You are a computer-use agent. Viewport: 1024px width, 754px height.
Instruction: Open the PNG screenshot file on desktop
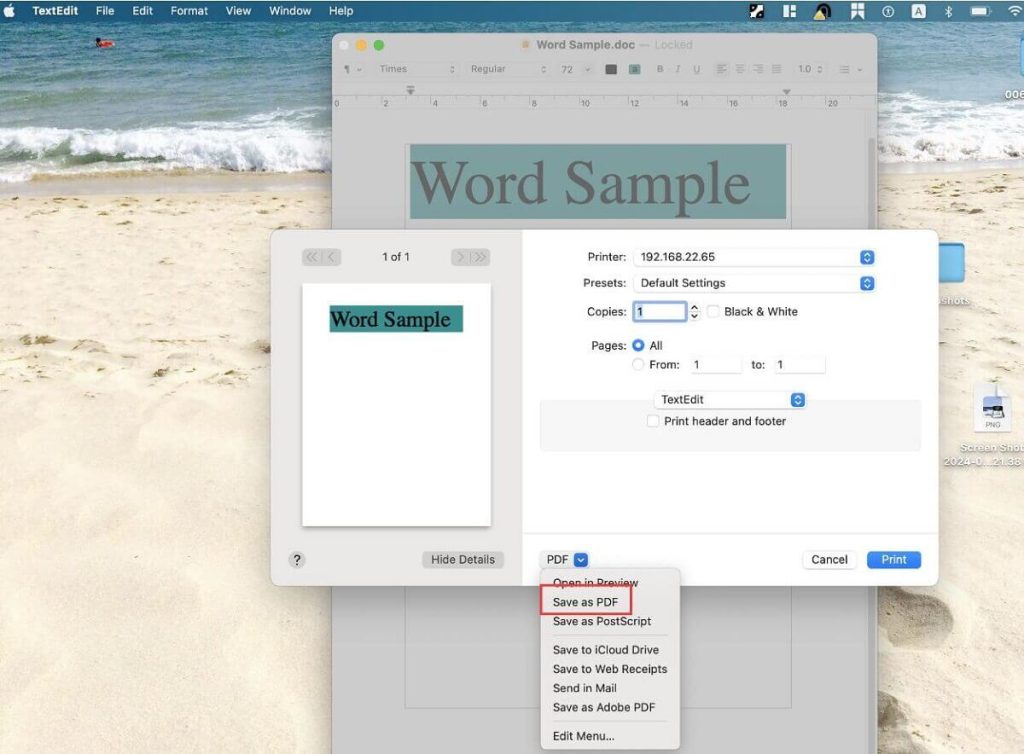[x=992, y=410]
